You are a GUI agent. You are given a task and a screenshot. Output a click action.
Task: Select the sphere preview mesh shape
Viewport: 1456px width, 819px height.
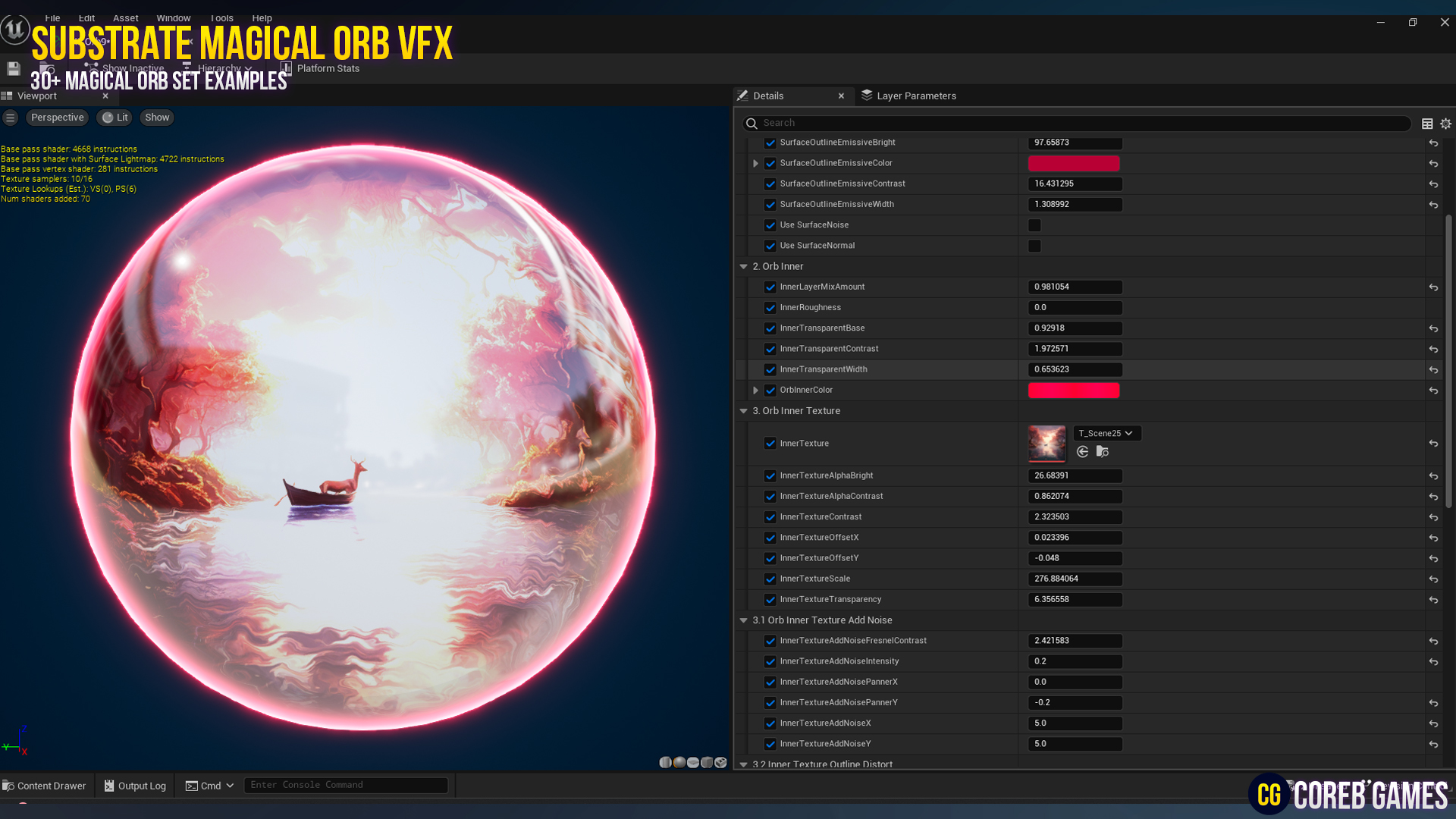(x=679, y=762)
